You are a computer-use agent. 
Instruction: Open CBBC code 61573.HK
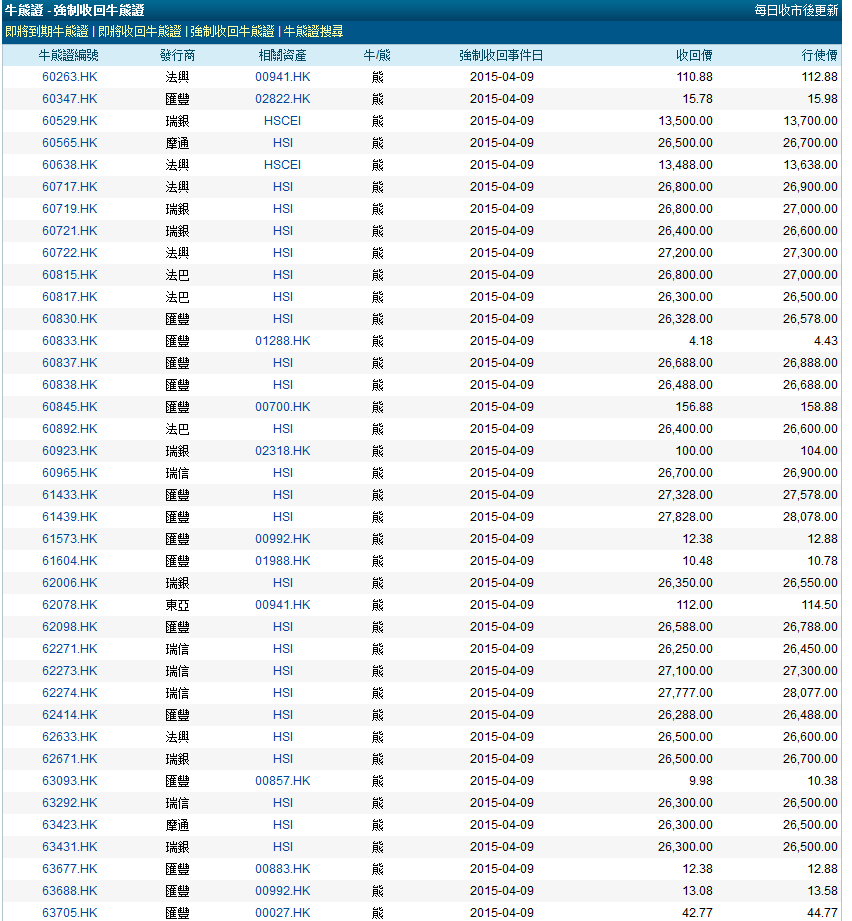click(x=70, y=539)
